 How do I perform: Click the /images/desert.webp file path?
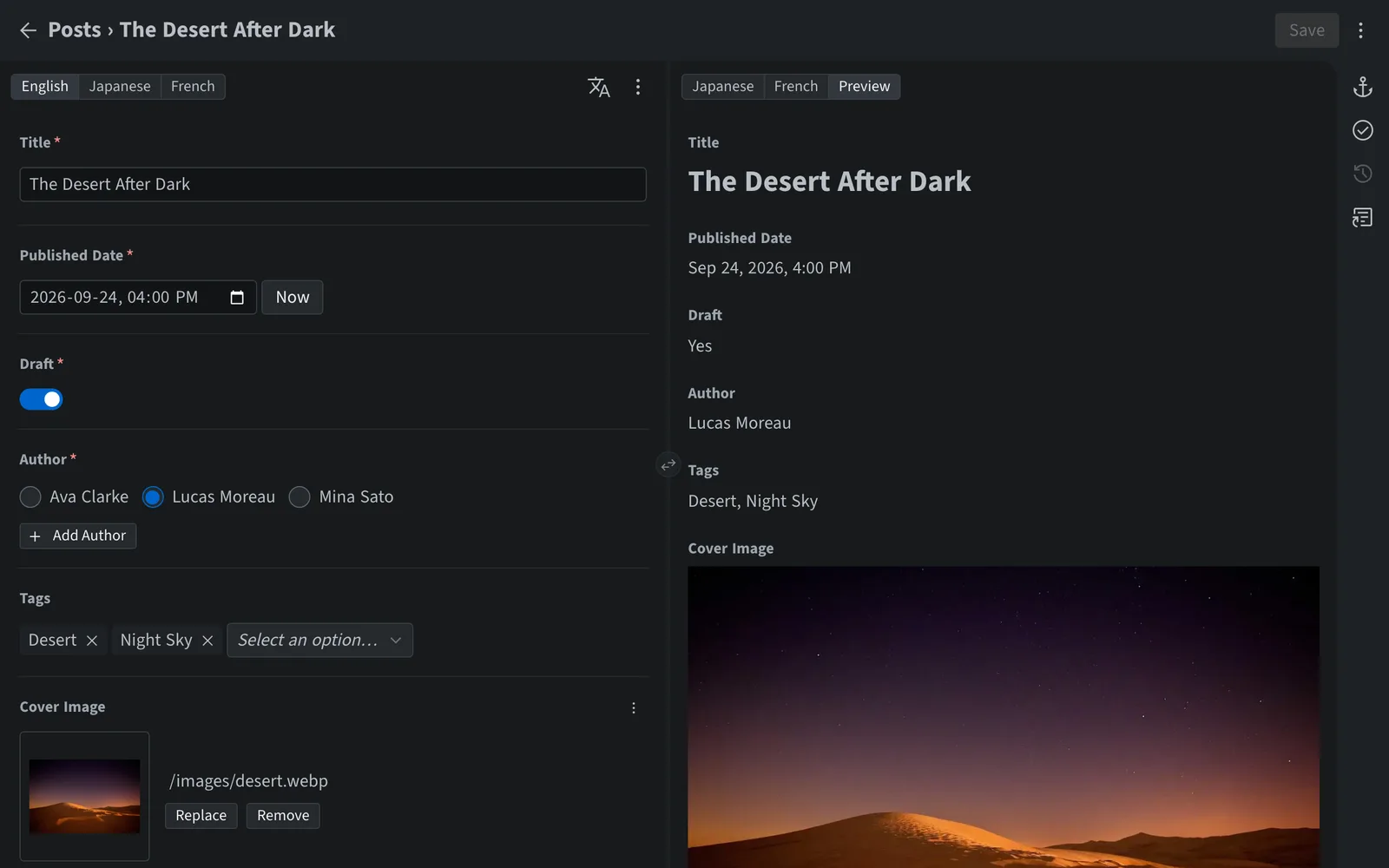[x=248, y=781]
